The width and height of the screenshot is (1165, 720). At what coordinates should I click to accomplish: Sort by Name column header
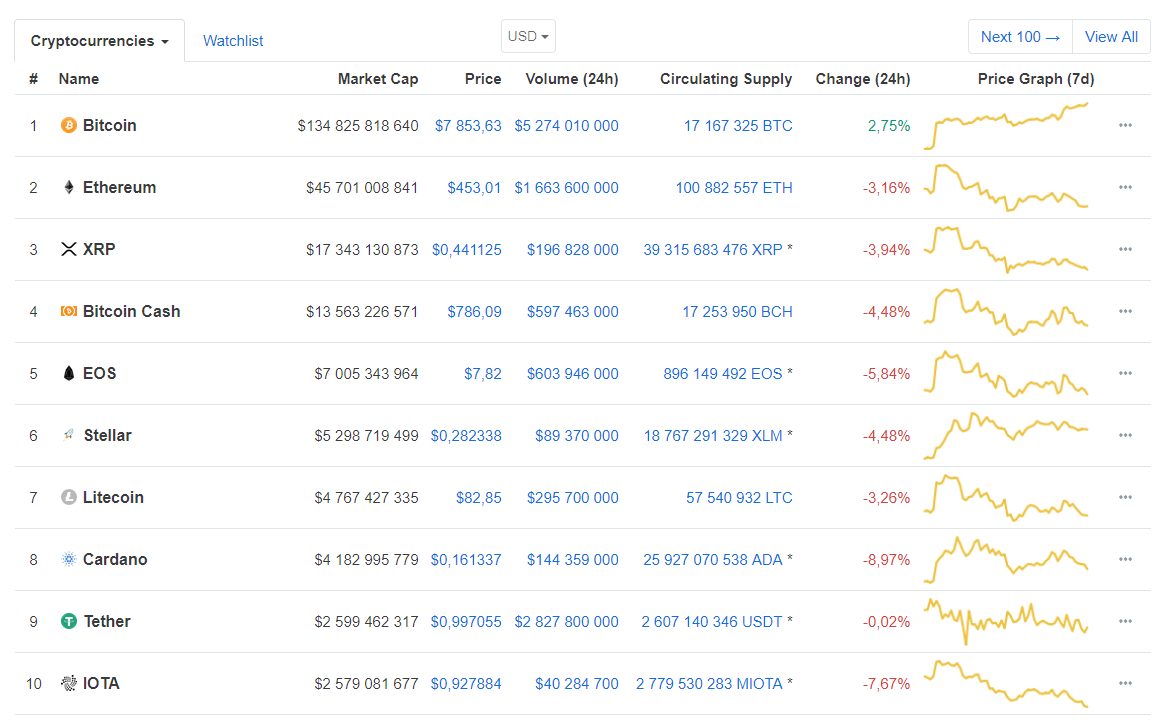[x=79, y=79]
